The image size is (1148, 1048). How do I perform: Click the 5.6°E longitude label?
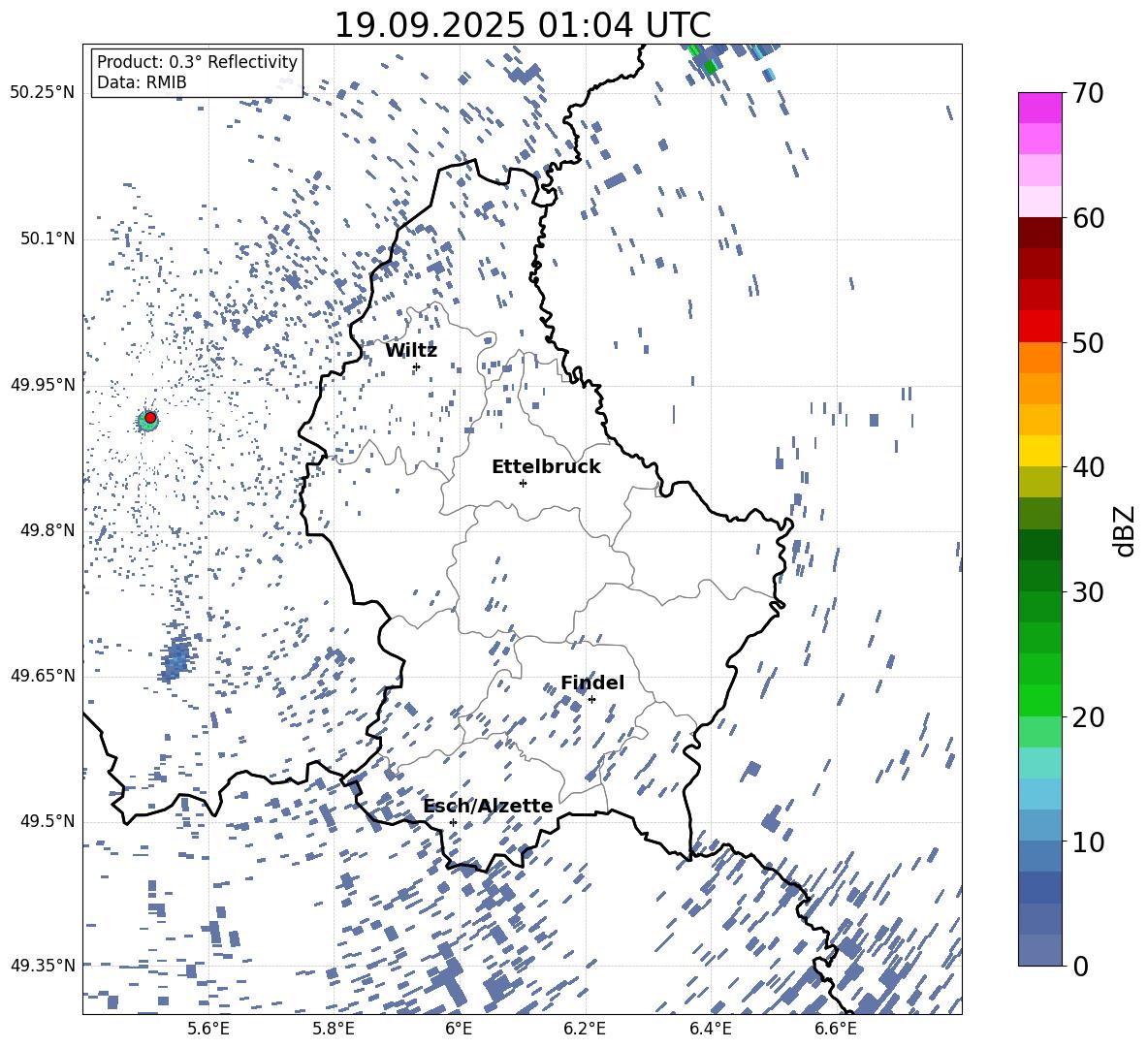[208, 1029]
